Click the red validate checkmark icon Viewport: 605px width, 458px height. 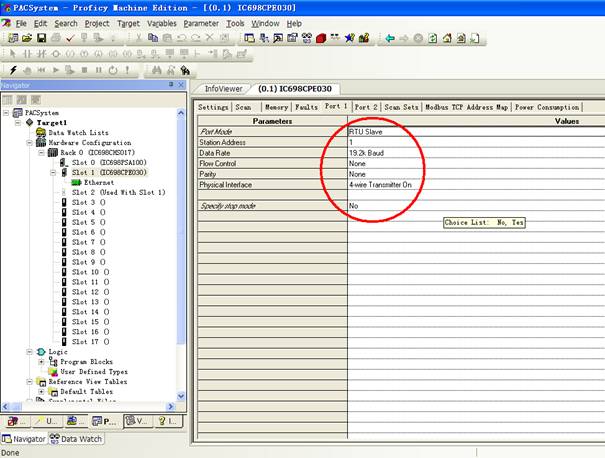tap(70, 38)
